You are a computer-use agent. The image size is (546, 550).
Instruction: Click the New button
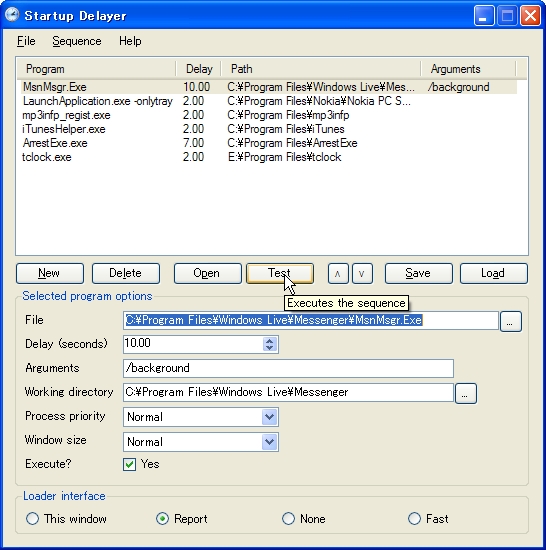coord(50,273)
